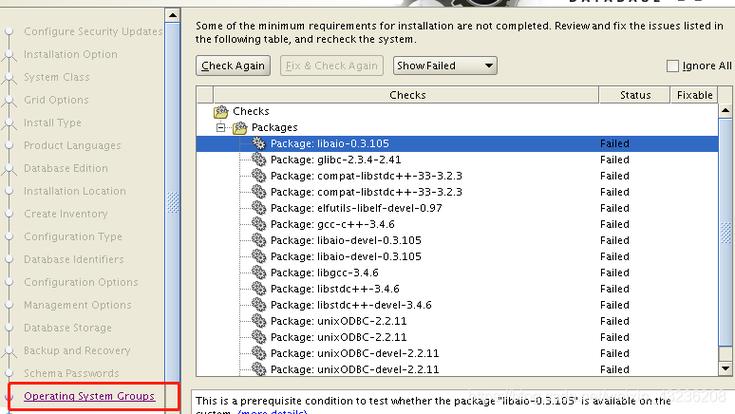Screen dimensions: 735x414
Task: Go to Configure Security Updates step
Action: (93, 31)
